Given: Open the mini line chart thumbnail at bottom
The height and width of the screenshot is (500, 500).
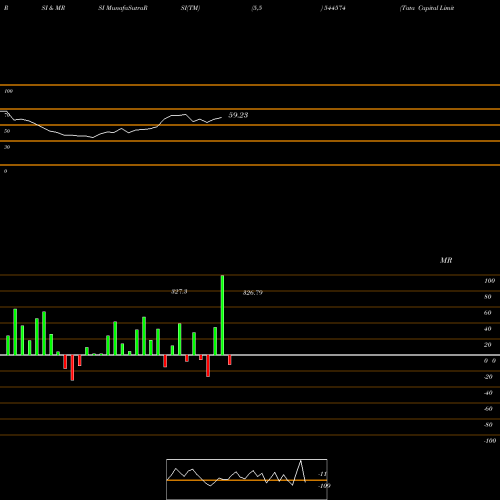Looking at the screenshot, I should pos(247,479).
